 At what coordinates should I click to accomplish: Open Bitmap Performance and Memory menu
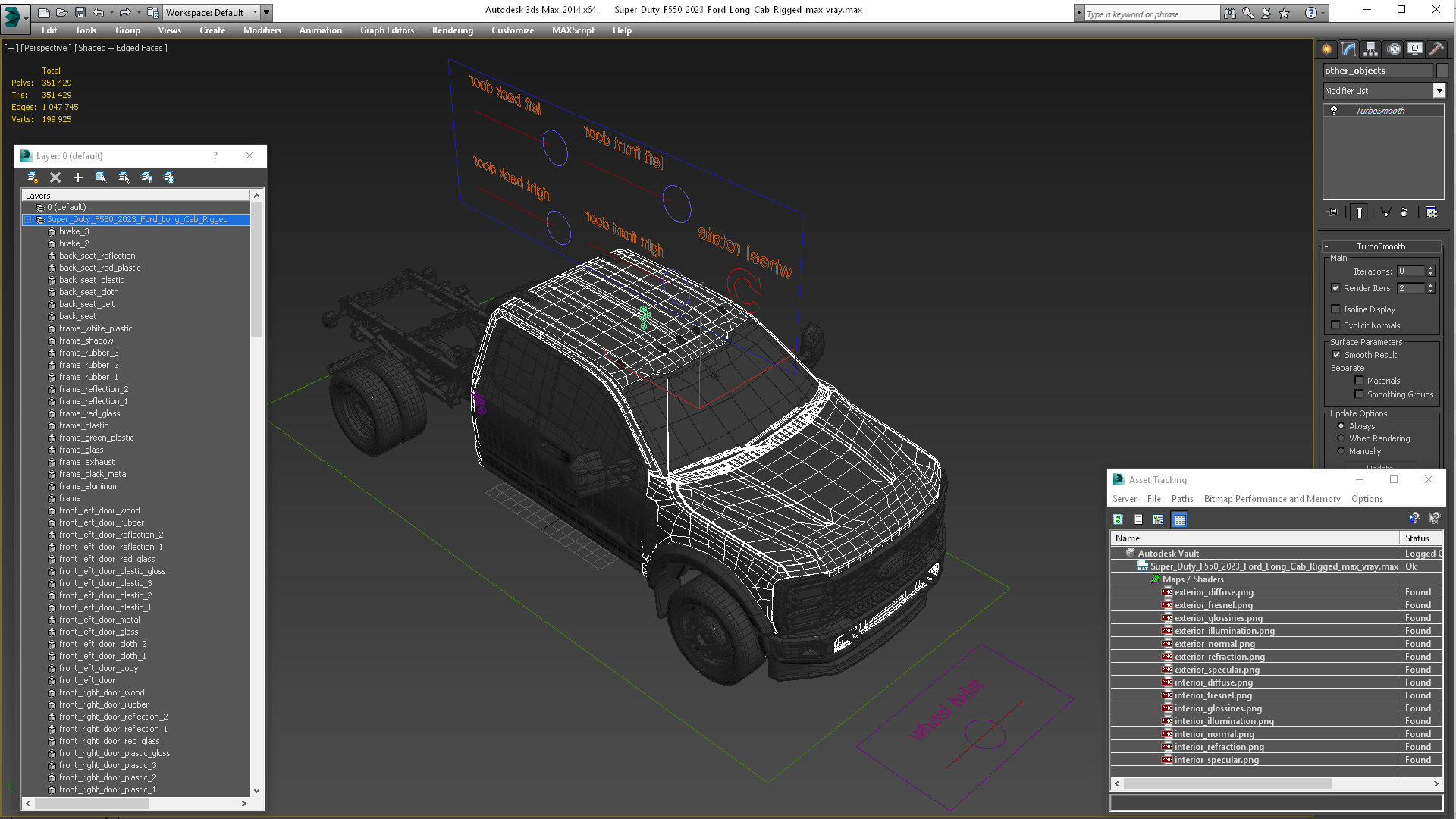[x=1272, y=499]
